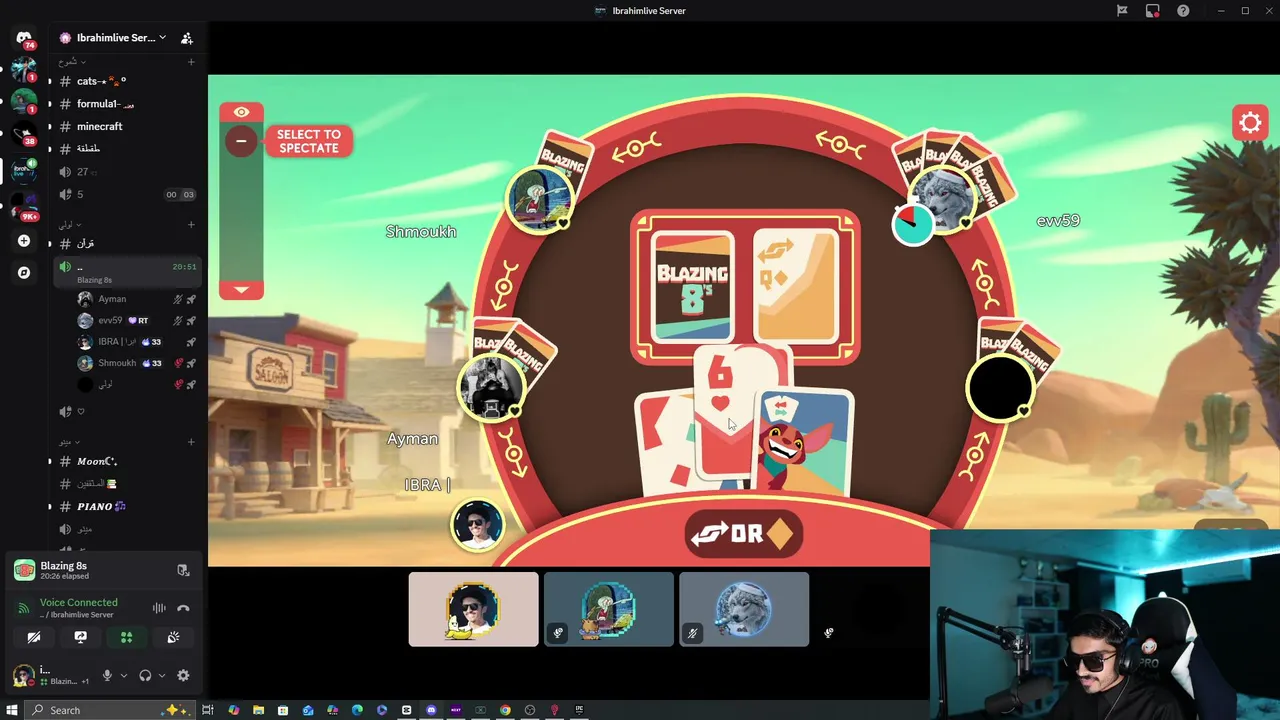
Task: Play the wild monster card
Action: [x=805, y=443]
